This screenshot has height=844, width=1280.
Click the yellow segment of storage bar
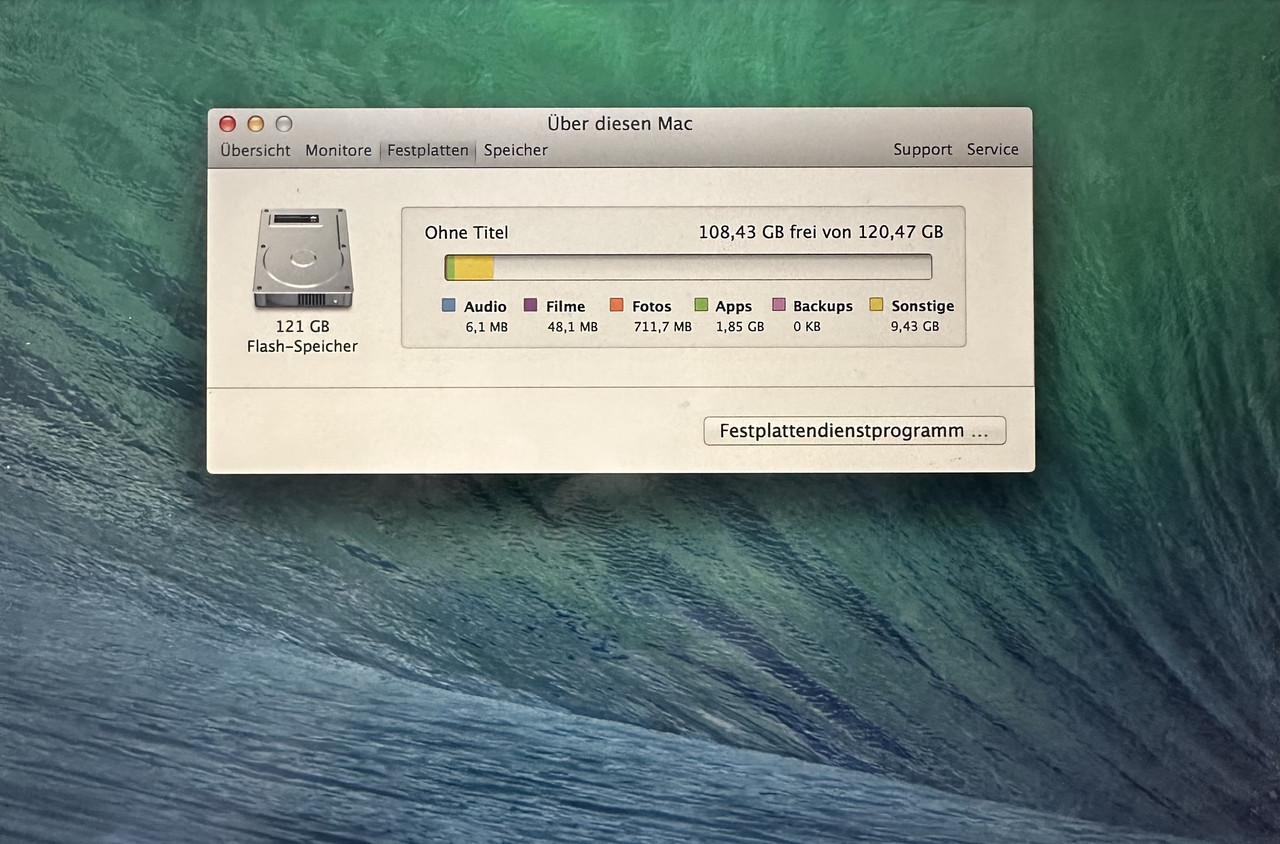475,267
